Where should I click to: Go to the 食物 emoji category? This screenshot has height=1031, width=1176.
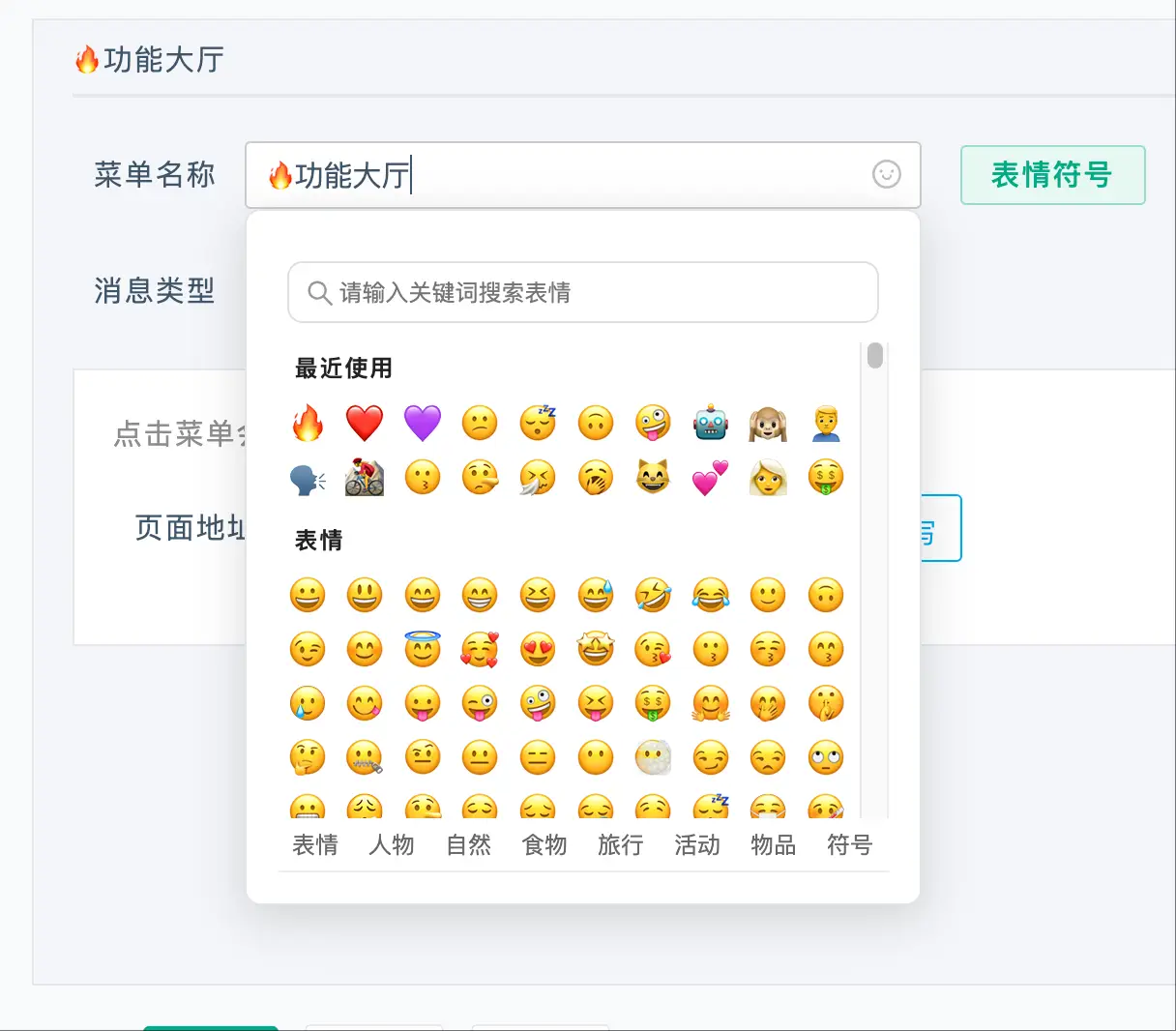tap(544, 845)
